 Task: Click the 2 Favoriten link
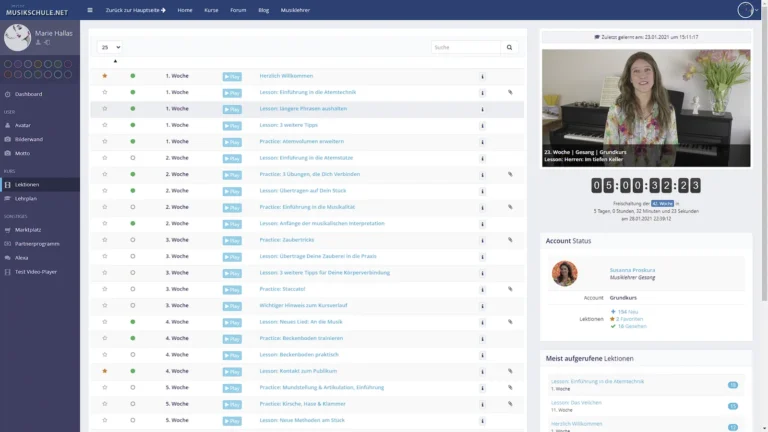point(629,319)
